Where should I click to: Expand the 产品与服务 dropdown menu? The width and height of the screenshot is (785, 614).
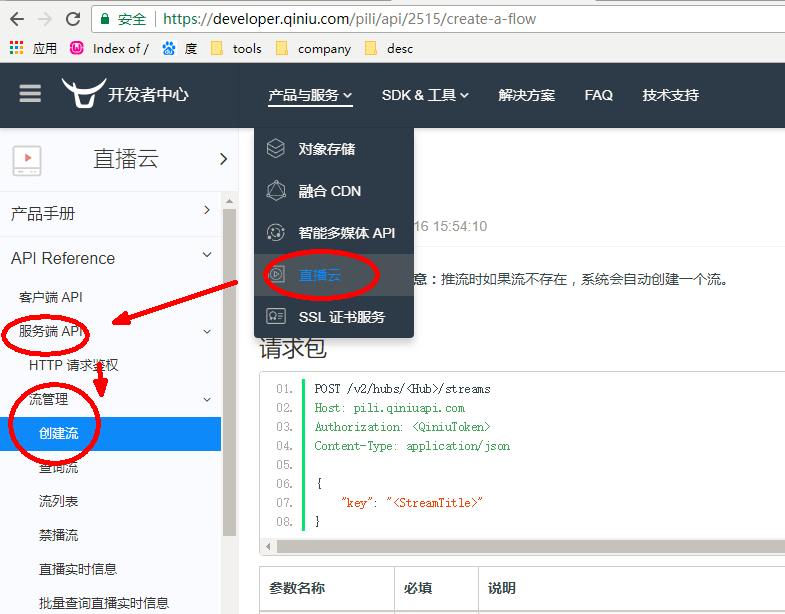310,95
